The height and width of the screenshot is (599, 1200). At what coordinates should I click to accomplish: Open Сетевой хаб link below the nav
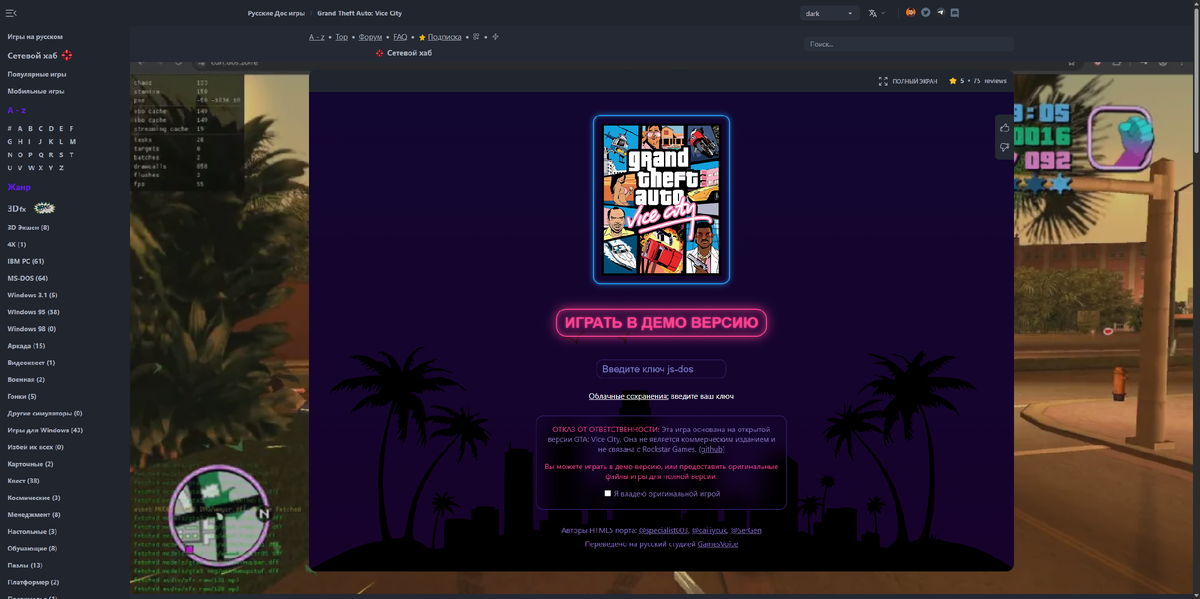point(409,53)
